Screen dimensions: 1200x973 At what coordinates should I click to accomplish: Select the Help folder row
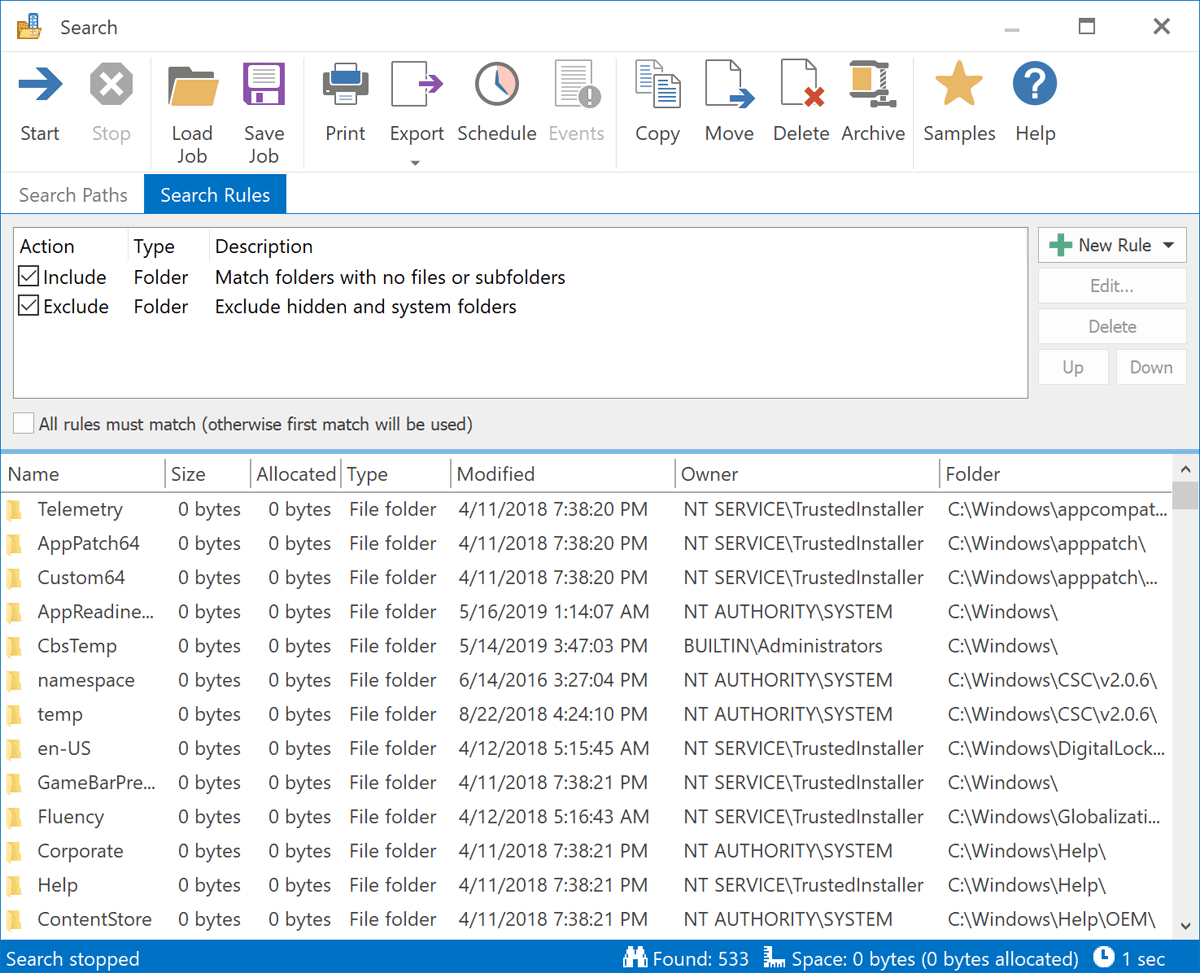586,885
